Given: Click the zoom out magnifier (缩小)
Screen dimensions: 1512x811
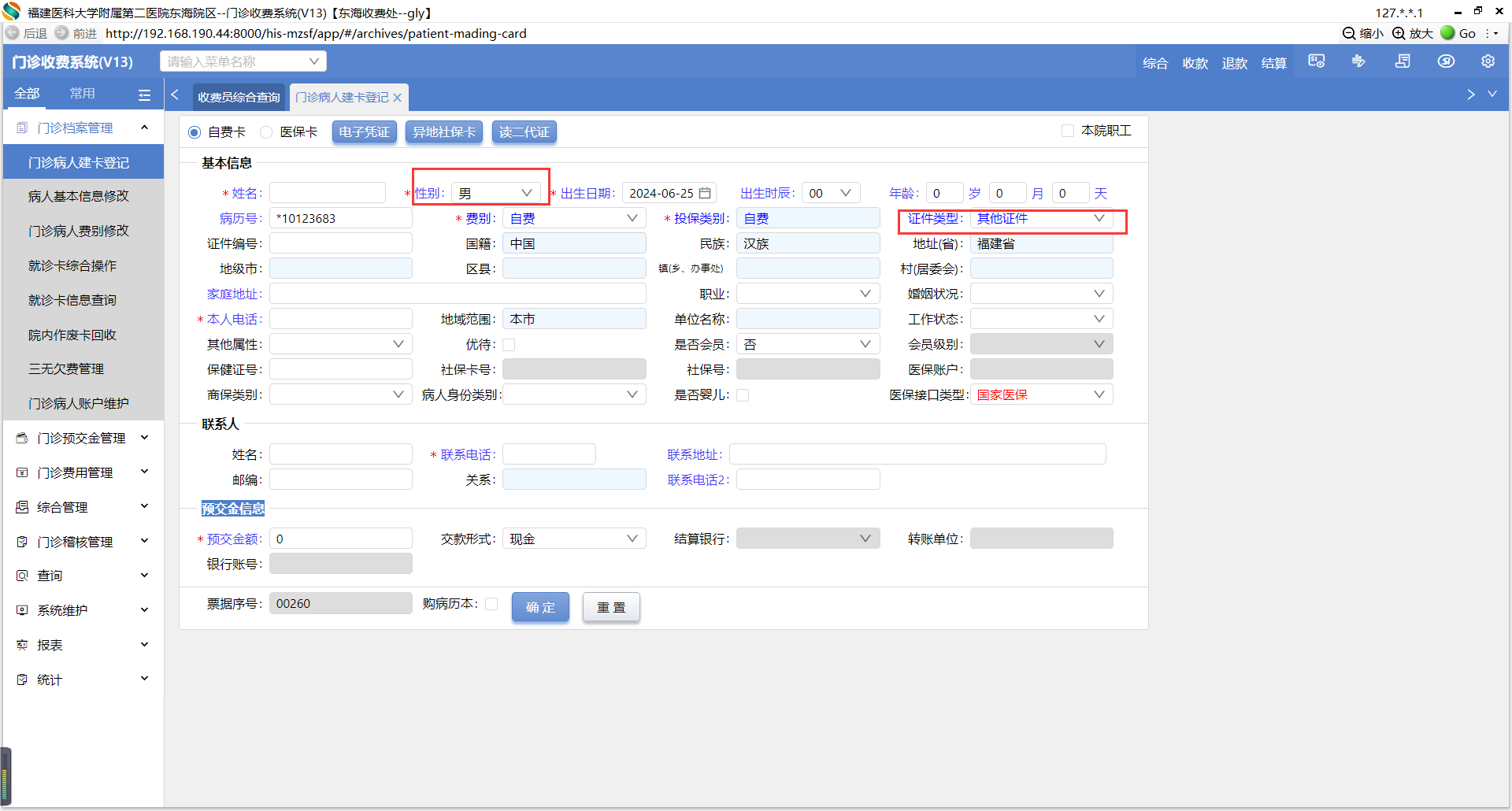Looking at the screenshot, I should click(1349, 33).
